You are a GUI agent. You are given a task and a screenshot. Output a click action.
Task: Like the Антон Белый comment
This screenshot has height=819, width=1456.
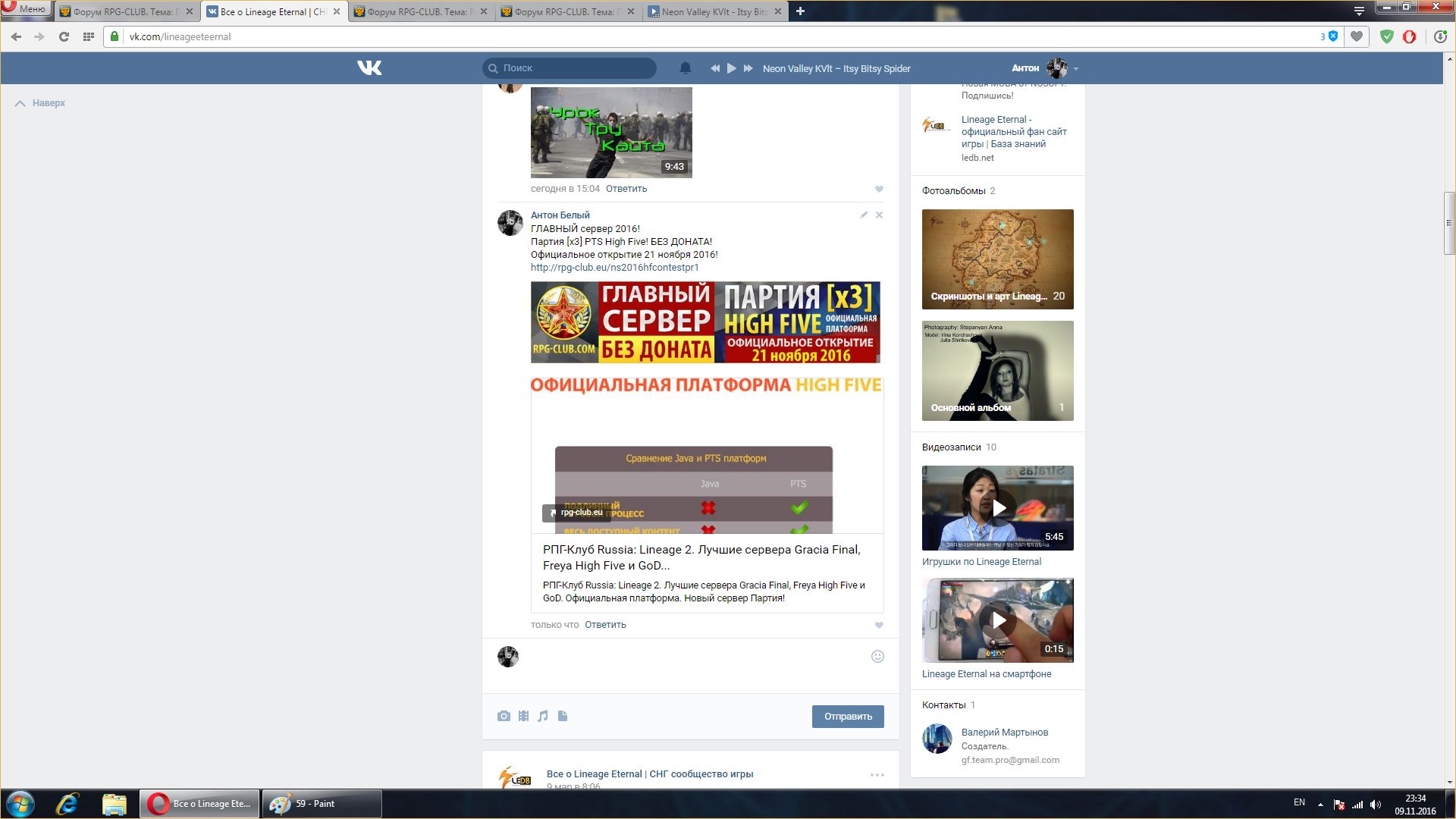coord(879,626)
